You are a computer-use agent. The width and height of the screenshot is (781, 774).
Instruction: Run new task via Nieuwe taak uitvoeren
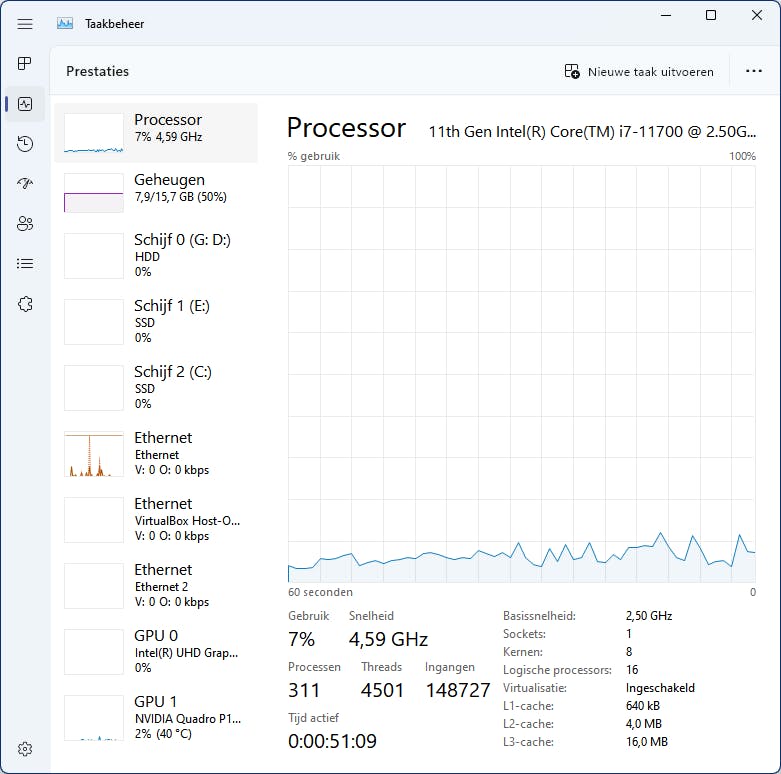639,71
